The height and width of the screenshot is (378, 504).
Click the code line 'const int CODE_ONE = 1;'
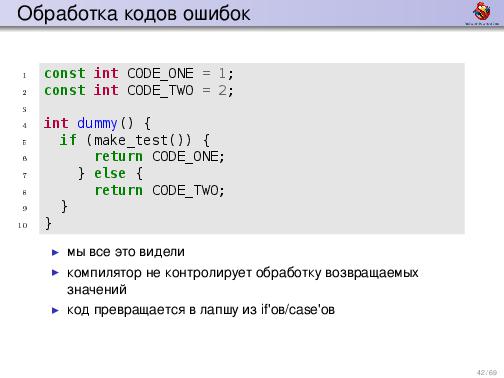pyautogui.click(x=139, y=74)
